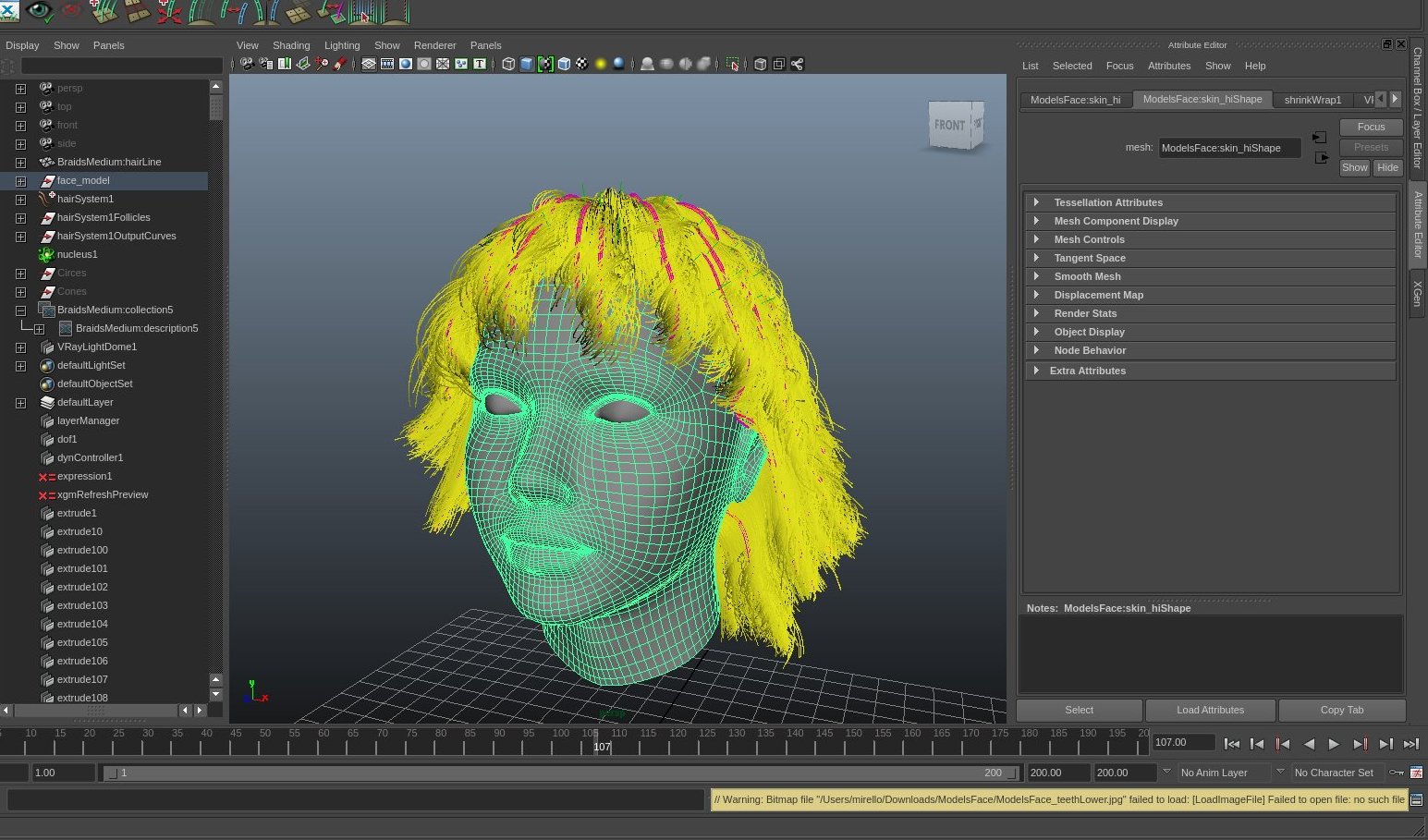Turn on use all lights icon
The height and width of the screenshot is (840, 1428).
pos(601,64)
